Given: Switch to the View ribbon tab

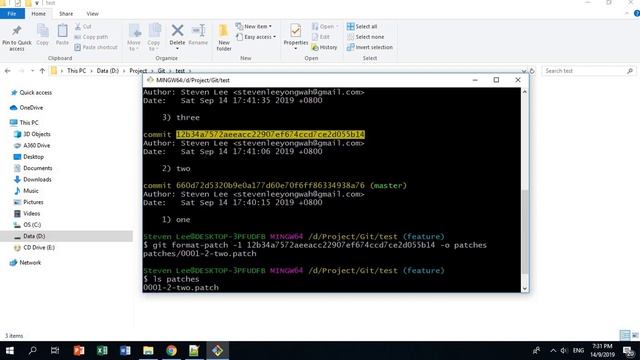Looking at the screenshot, I should 92,13.
